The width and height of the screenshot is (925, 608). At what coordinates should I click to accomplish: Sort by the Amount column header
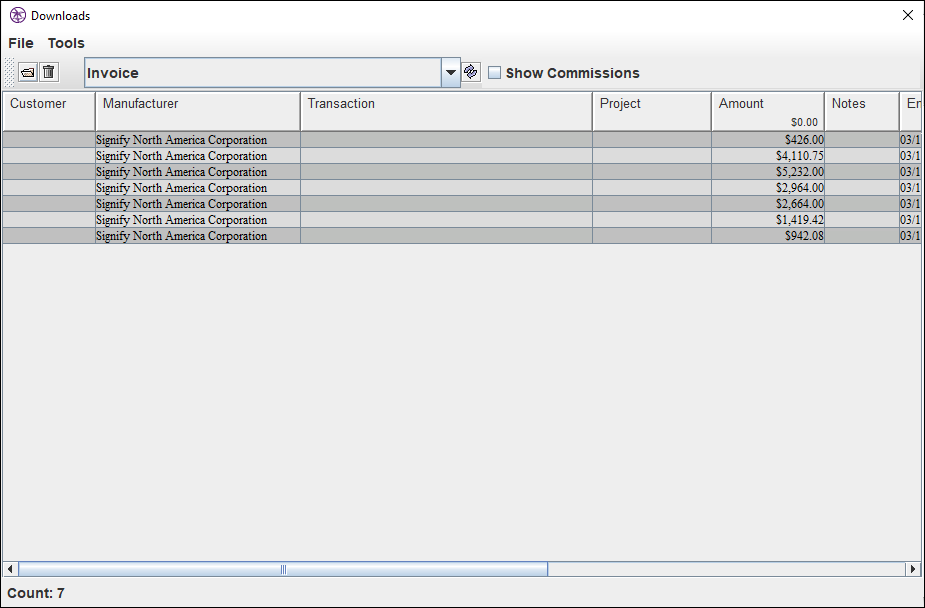pyautogui.click(x=768, y=111)
